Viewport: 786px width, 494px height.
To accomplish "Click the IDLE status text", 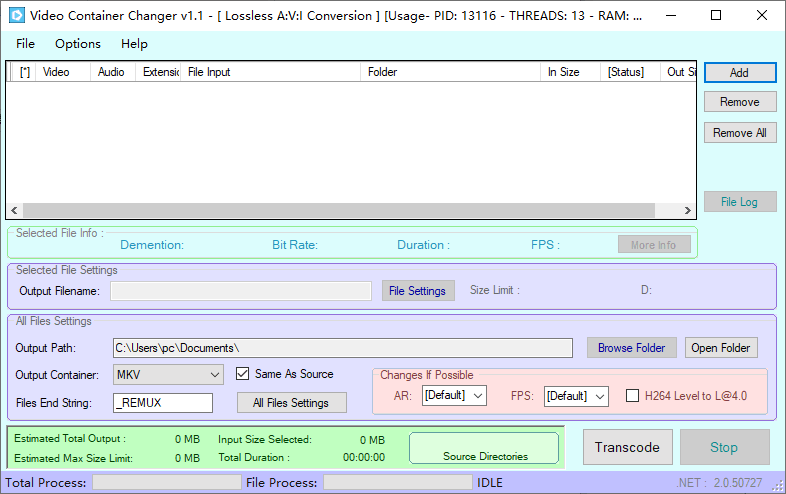I will pos(490,483).
